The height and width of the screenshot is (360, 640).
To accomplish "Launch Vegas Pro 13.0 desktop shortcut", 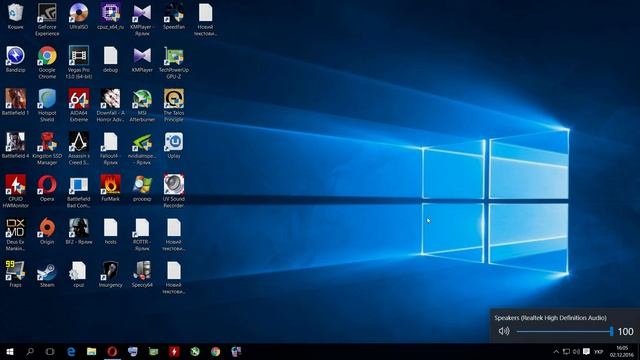I will click(79, 62).
